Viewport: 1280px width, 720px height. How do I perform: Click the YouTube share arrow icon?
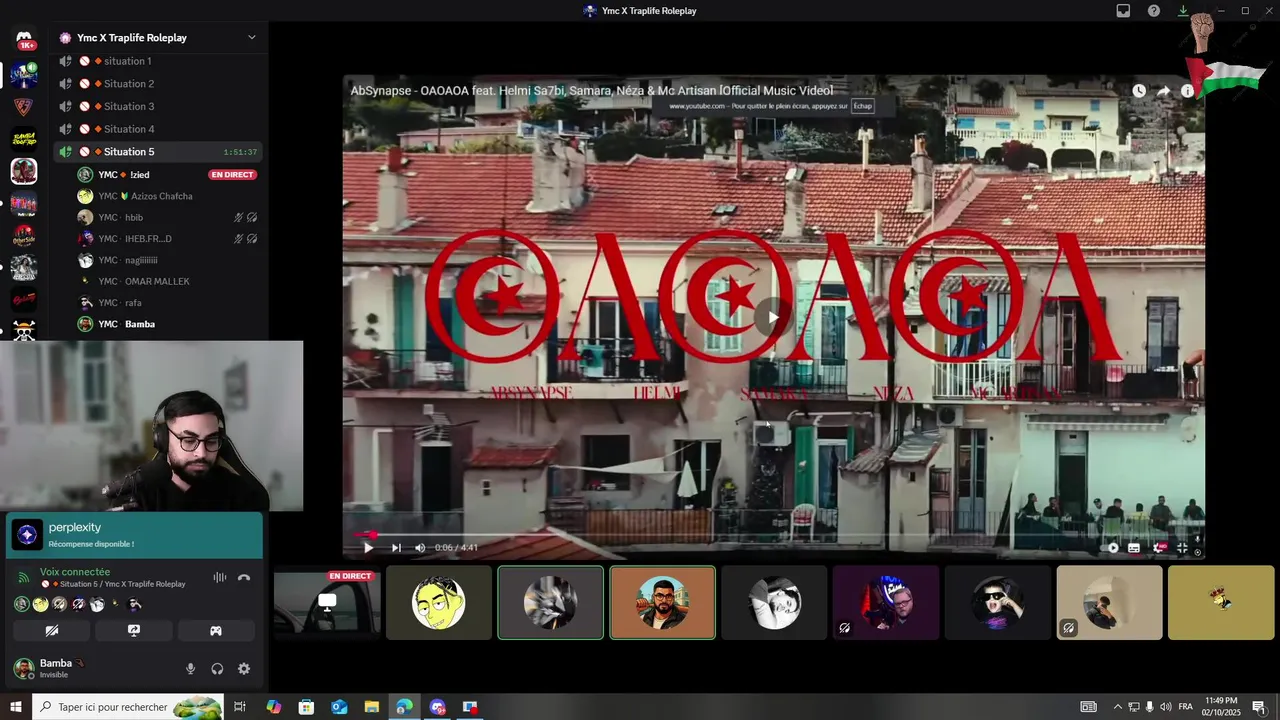coord(1164,91)
